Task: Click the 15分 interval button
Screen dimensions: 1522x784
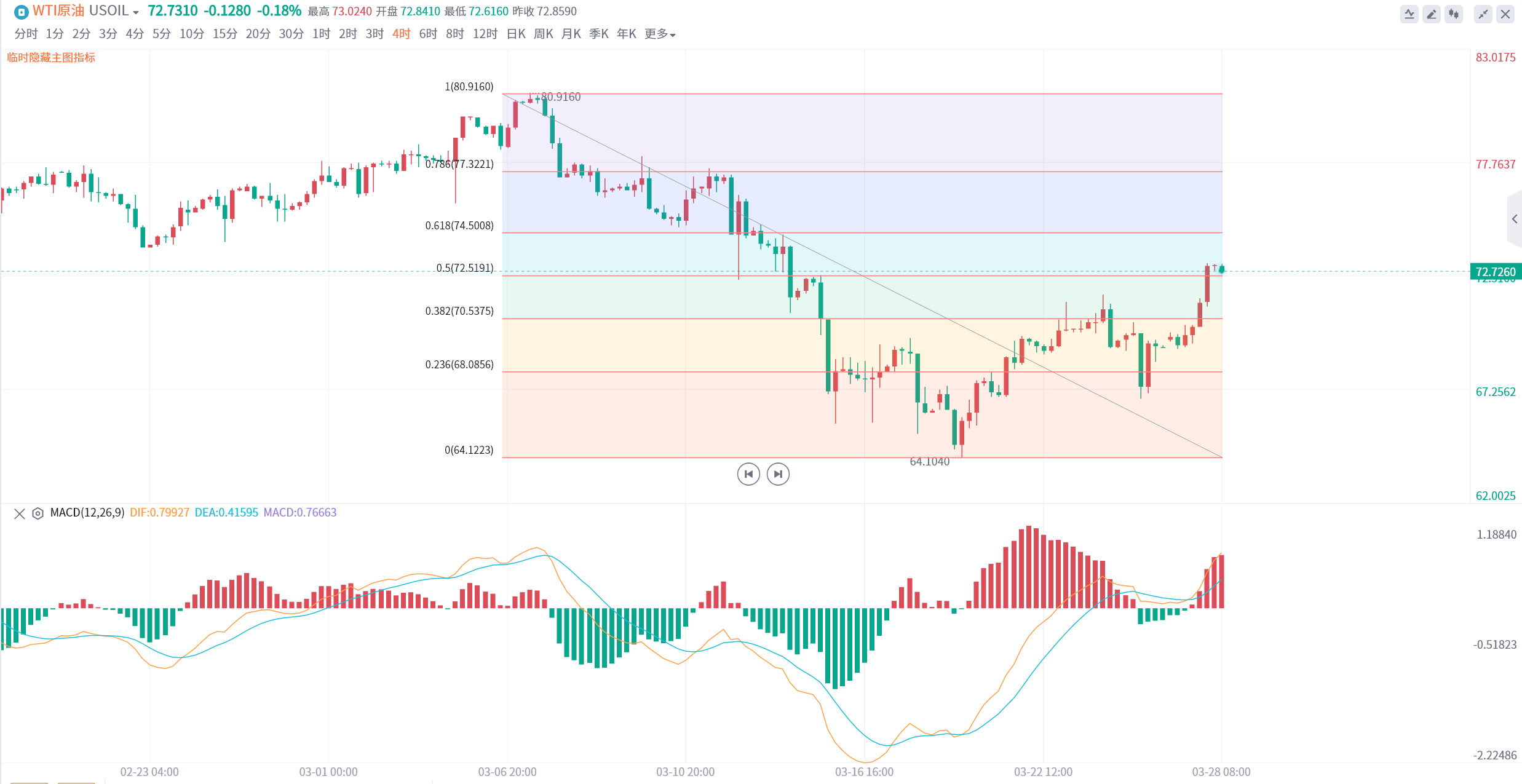Action: pyautogui.click(x=224, y=34)
